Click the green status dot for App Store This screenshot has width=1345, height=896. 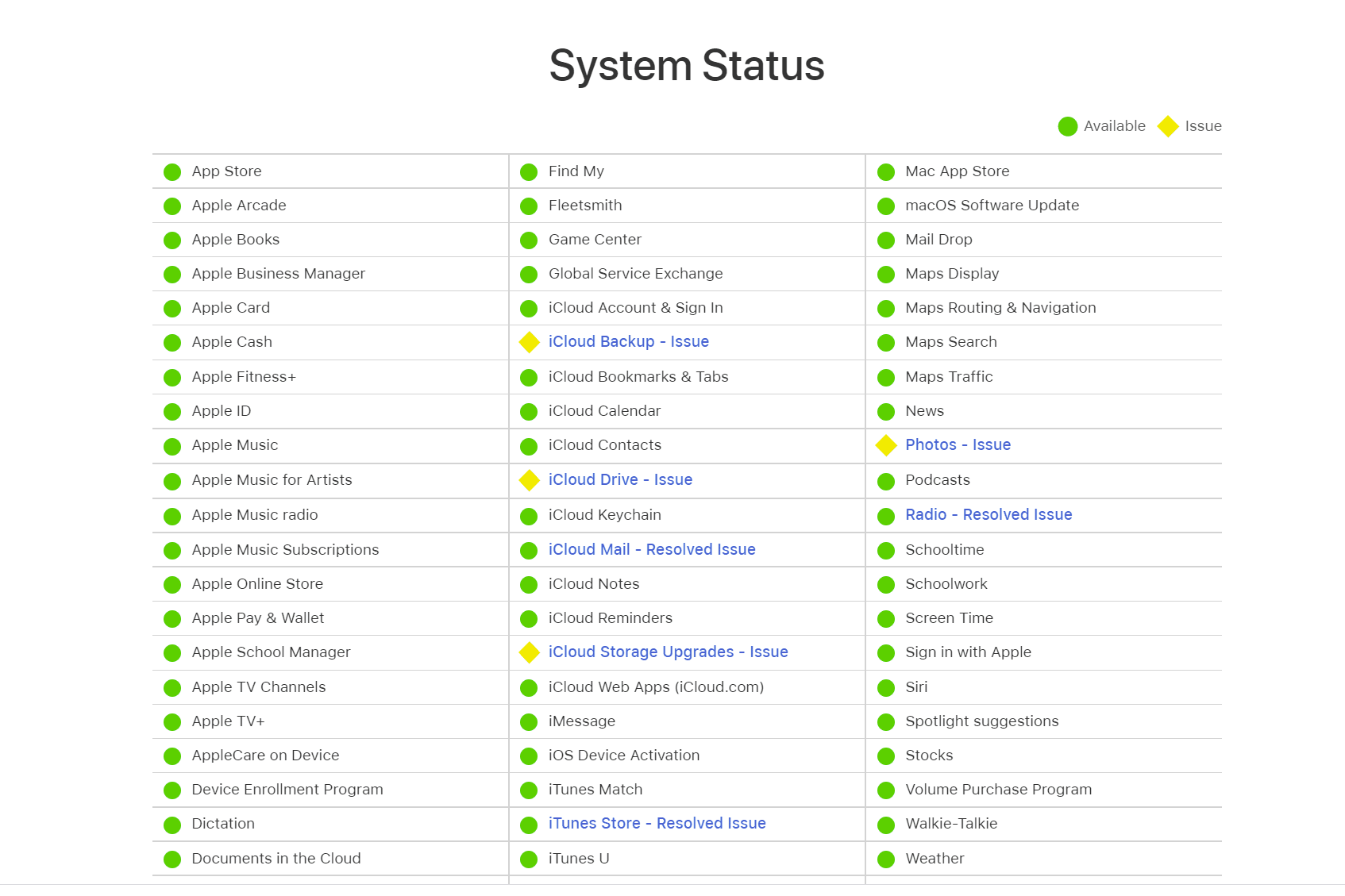click(x=172, y=172)
